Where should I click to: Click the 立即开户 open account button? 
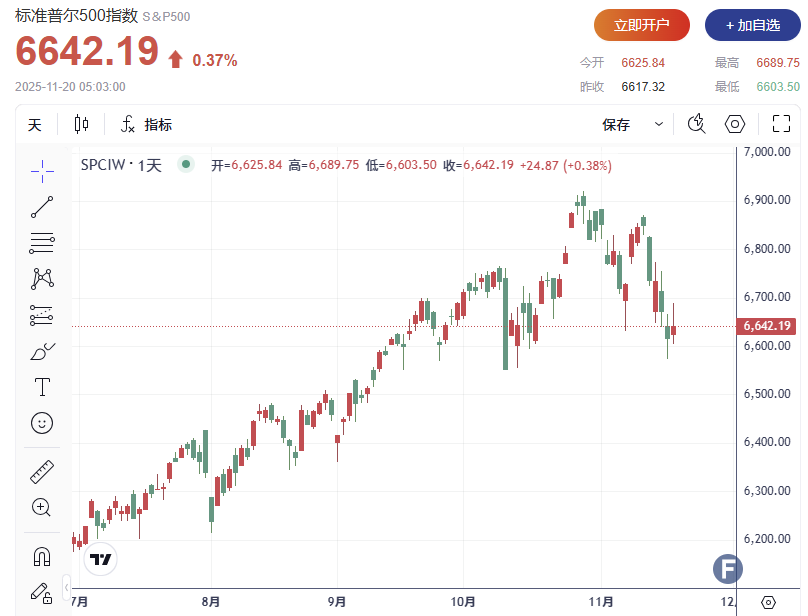click(642, 25)
